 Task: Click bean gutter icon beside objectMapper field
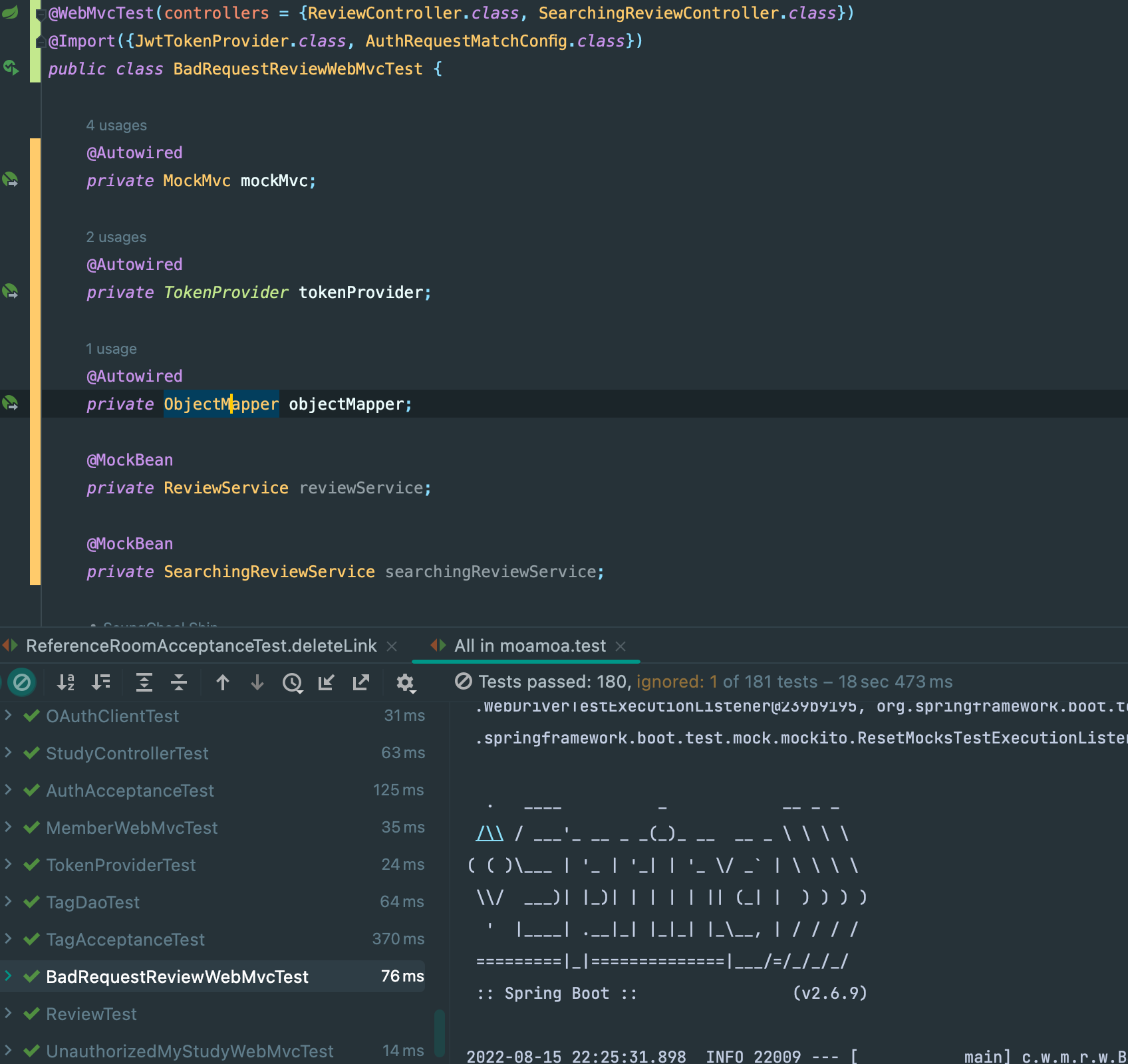[x=10, y=403]
